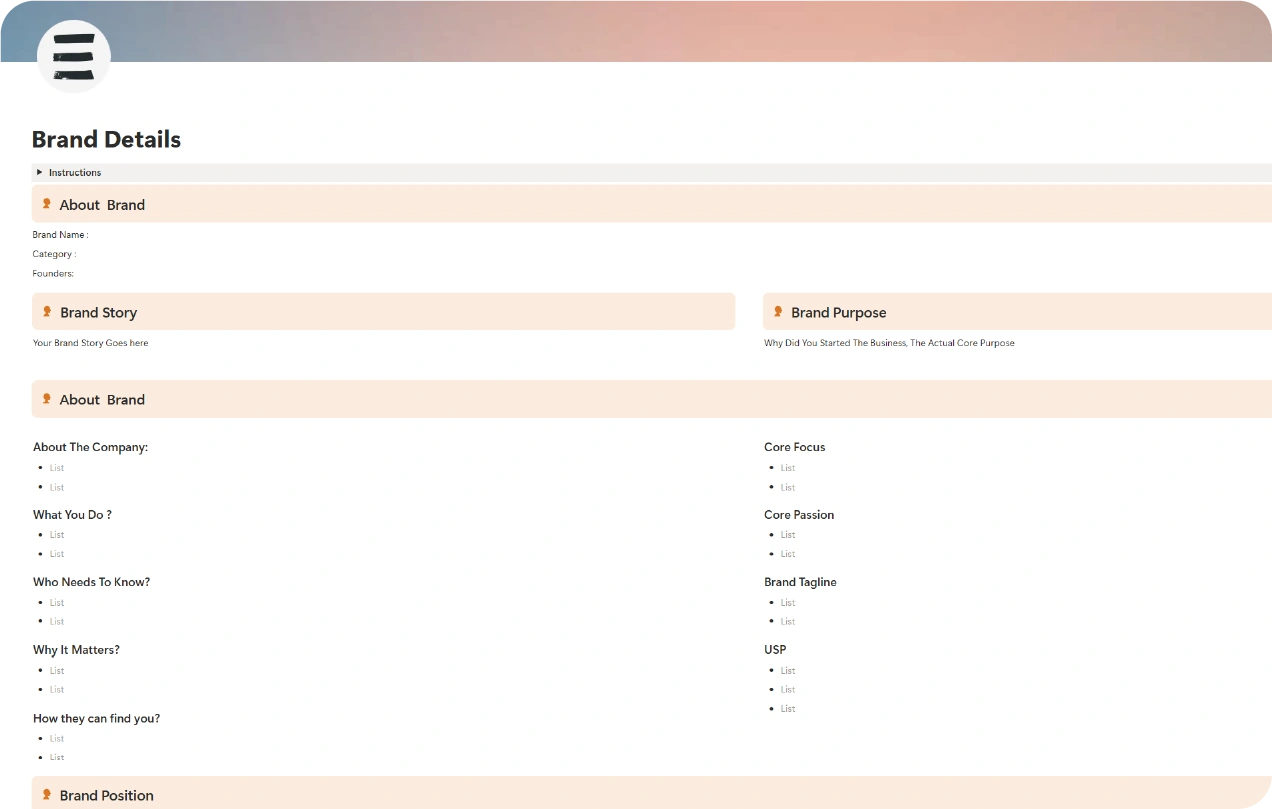Click the second List item under How they can find you?
1272x809 pixels.
[x=57, y=758]
